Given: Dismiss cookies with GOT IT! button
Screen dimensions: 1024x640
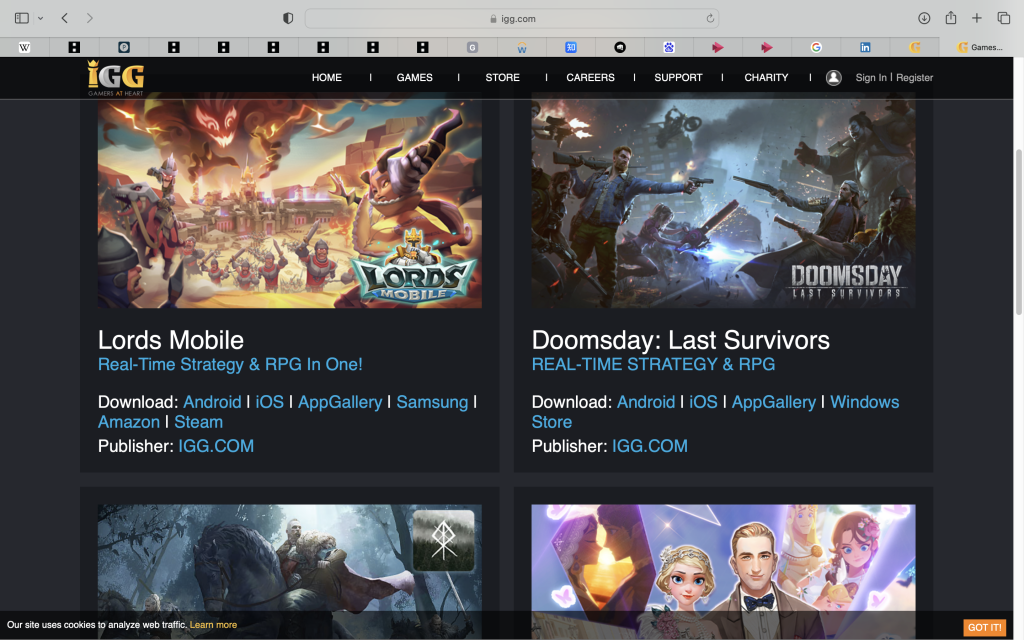Looking at the screenshot, I should coord(984,627).
